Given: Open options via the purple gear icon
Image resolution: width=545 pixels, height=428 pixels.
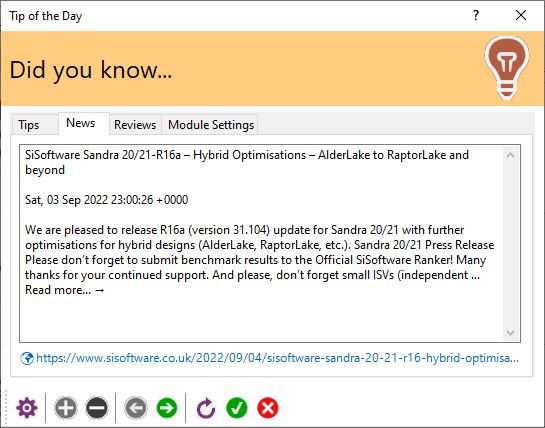Looking at the screenshot, I should (x=27, y=407).
